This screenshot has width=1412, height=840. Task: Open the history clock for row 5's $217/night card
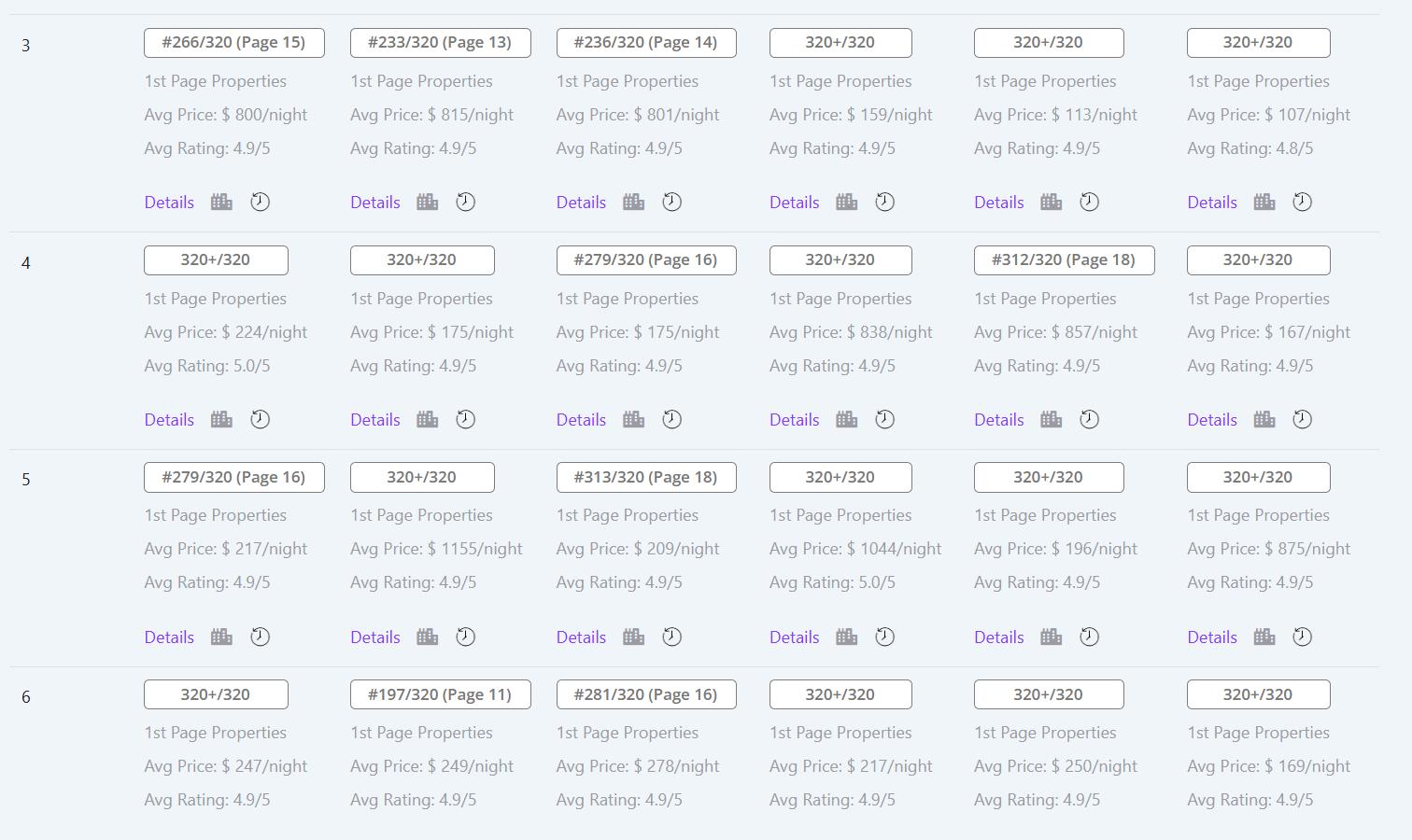(x=260, y=637)
